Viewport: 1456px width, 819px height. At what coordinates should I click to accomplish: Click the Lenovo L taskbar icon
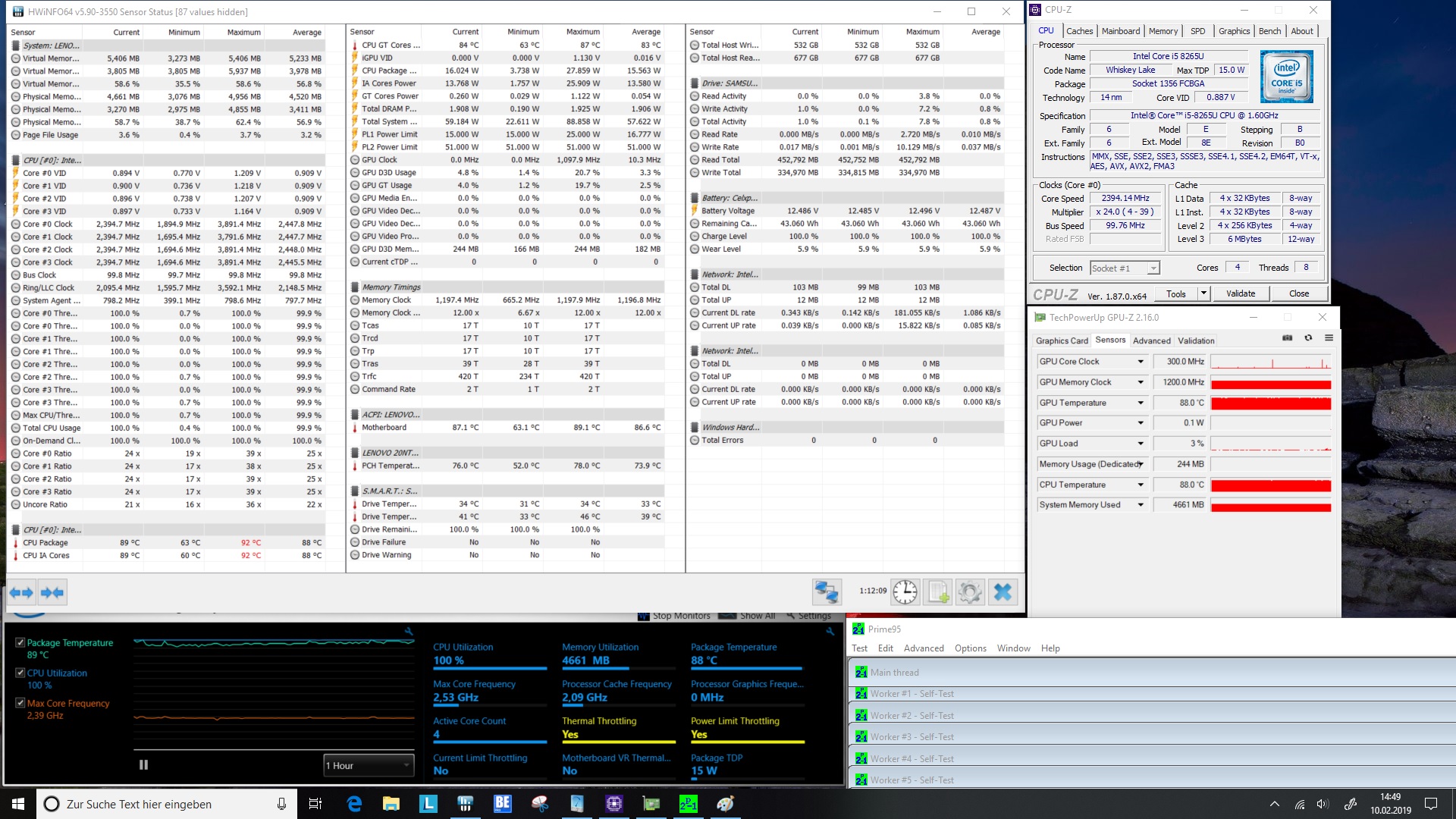point(428,804)
